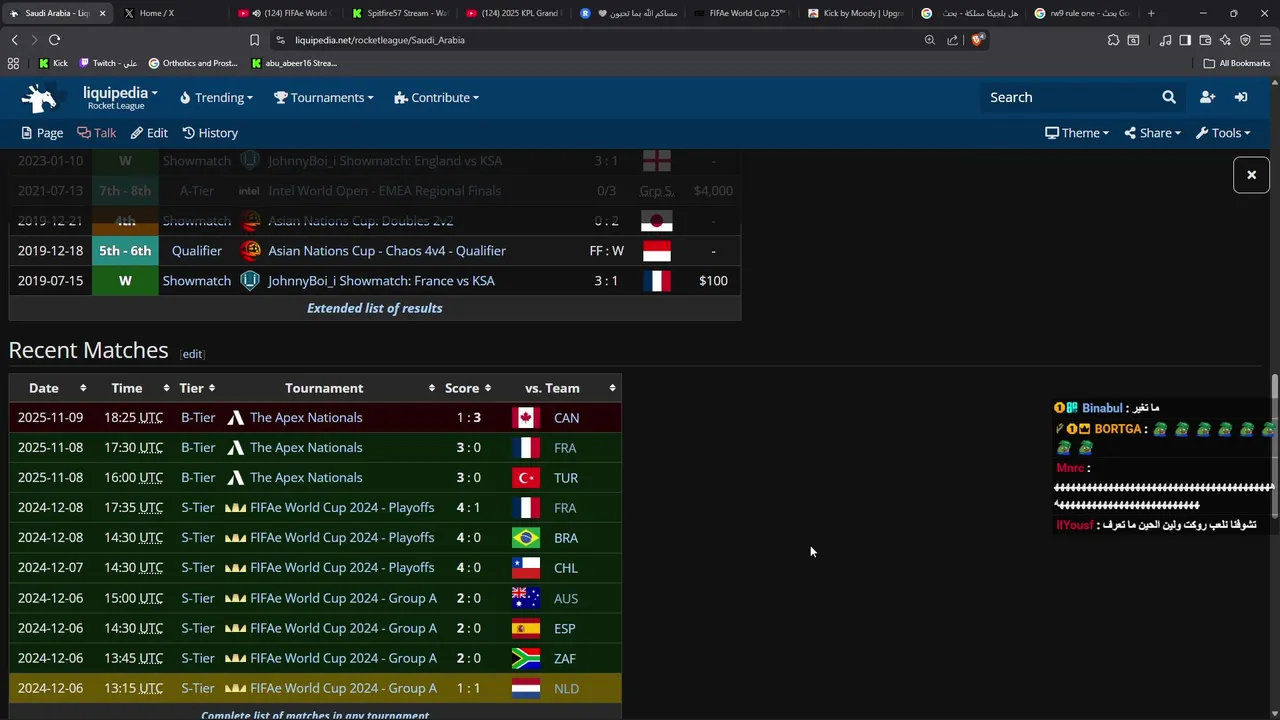The width and height of the screenshot is (1280, 720).
Task: Expand the Trending dropdown menu
Action: tap(216, 97)
